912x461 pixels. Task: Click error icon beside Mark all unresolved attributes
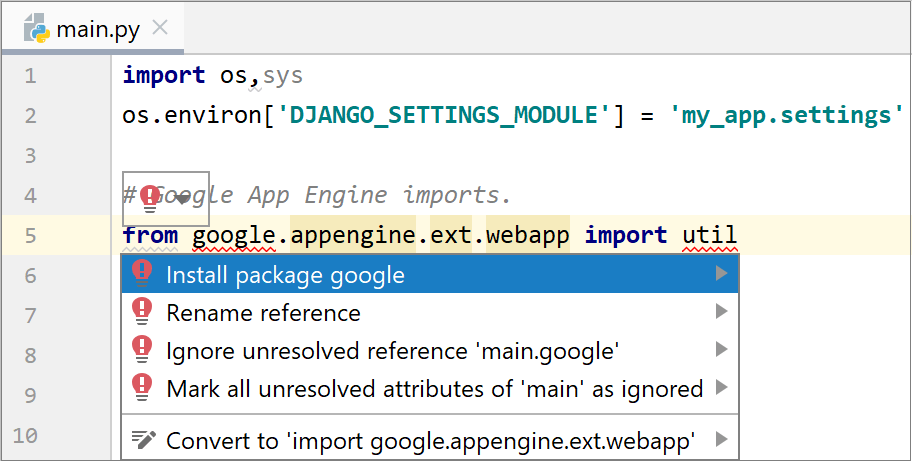click(x=142, y=387)
